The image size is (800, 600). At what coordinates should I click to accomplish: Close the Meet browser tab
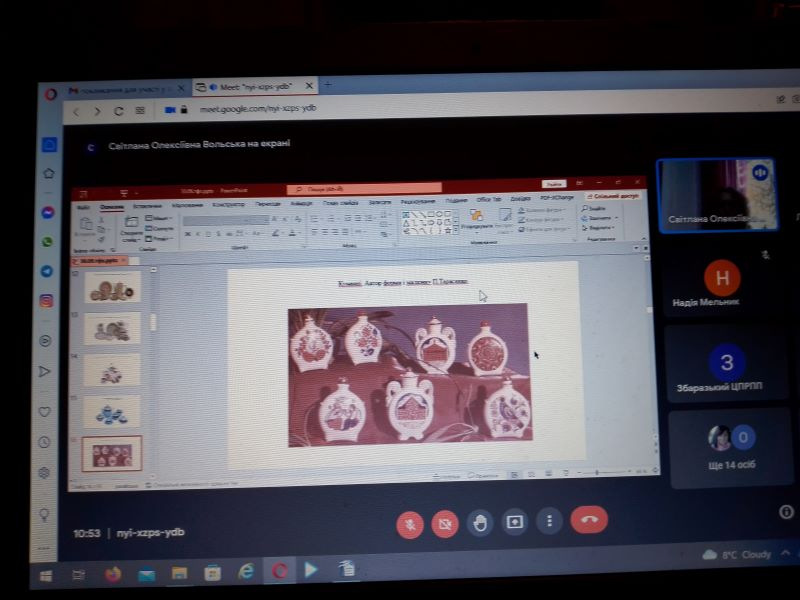click(x=309, y=86)
